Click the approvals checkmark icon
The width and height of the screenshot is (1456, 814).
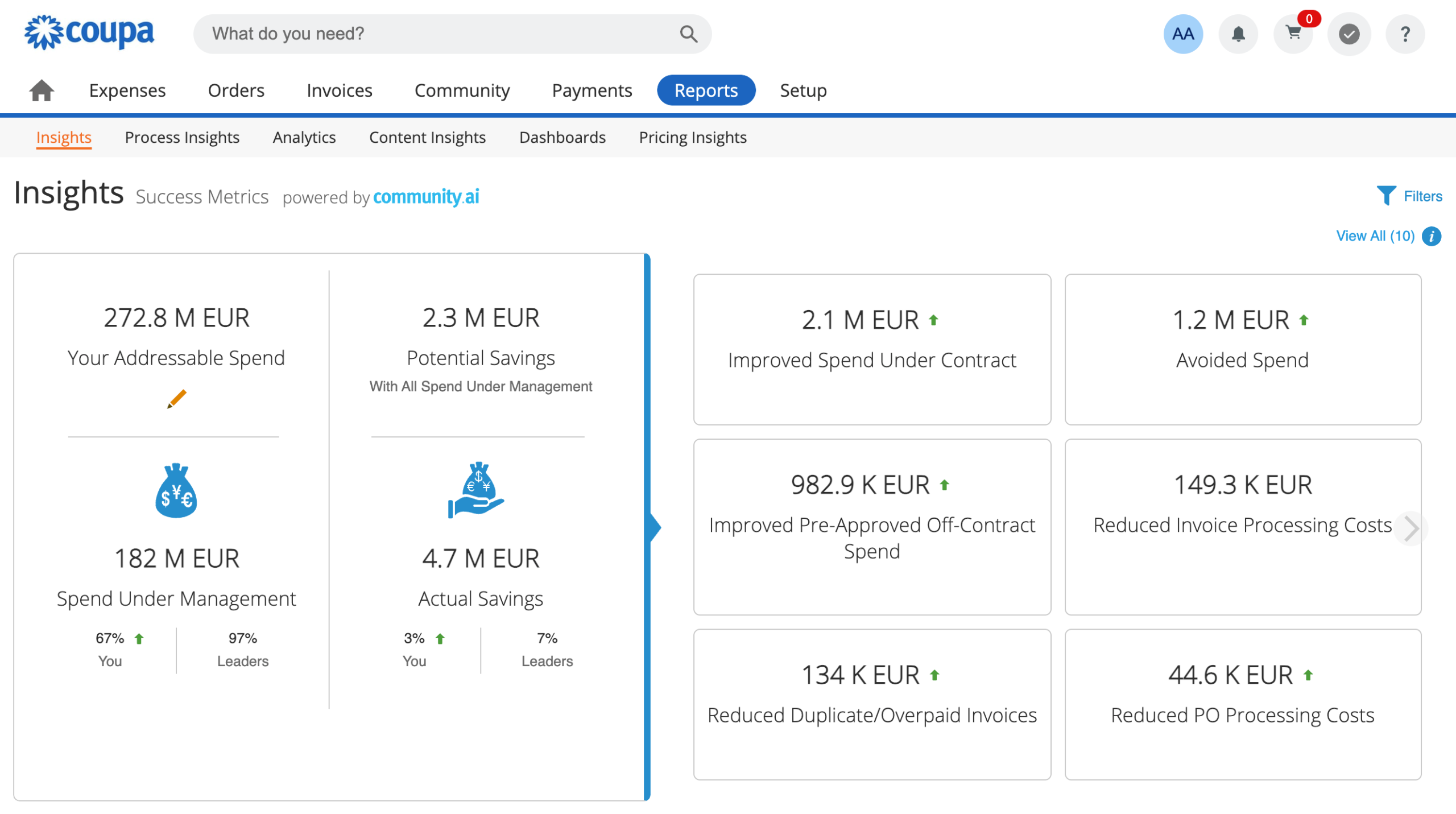[1349, 34]
